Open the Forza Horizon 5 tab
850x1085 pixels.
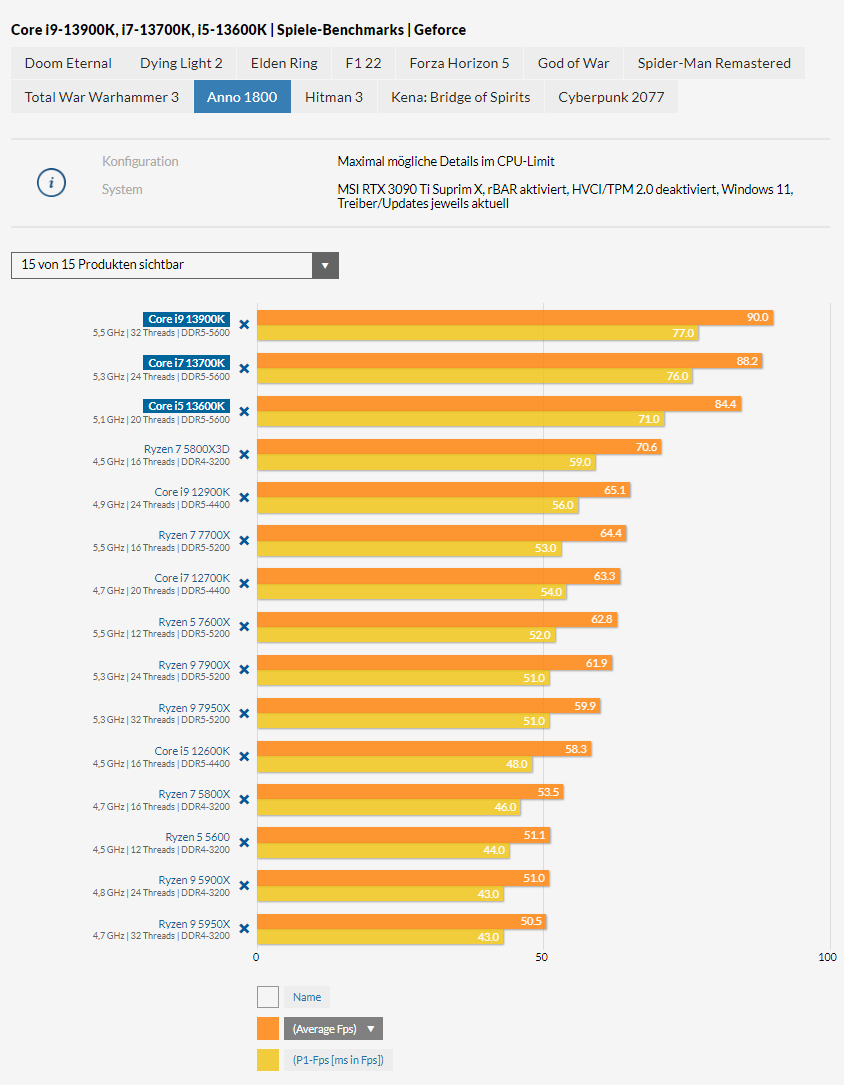coord(459,63)
